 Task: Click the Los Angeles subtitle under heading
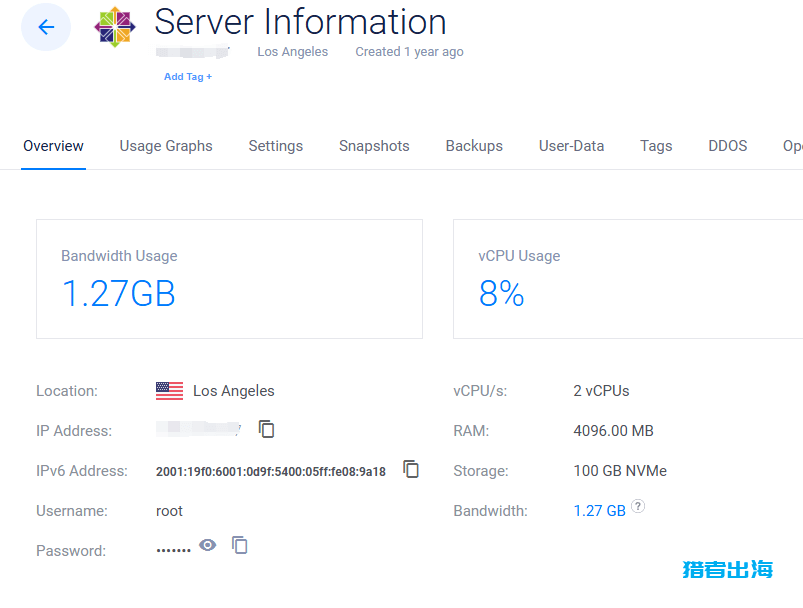point(292,52)
